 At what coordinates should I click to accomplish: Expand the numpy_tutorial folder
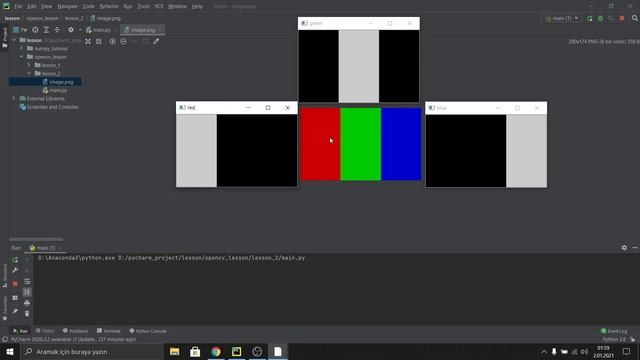[22, 48]
